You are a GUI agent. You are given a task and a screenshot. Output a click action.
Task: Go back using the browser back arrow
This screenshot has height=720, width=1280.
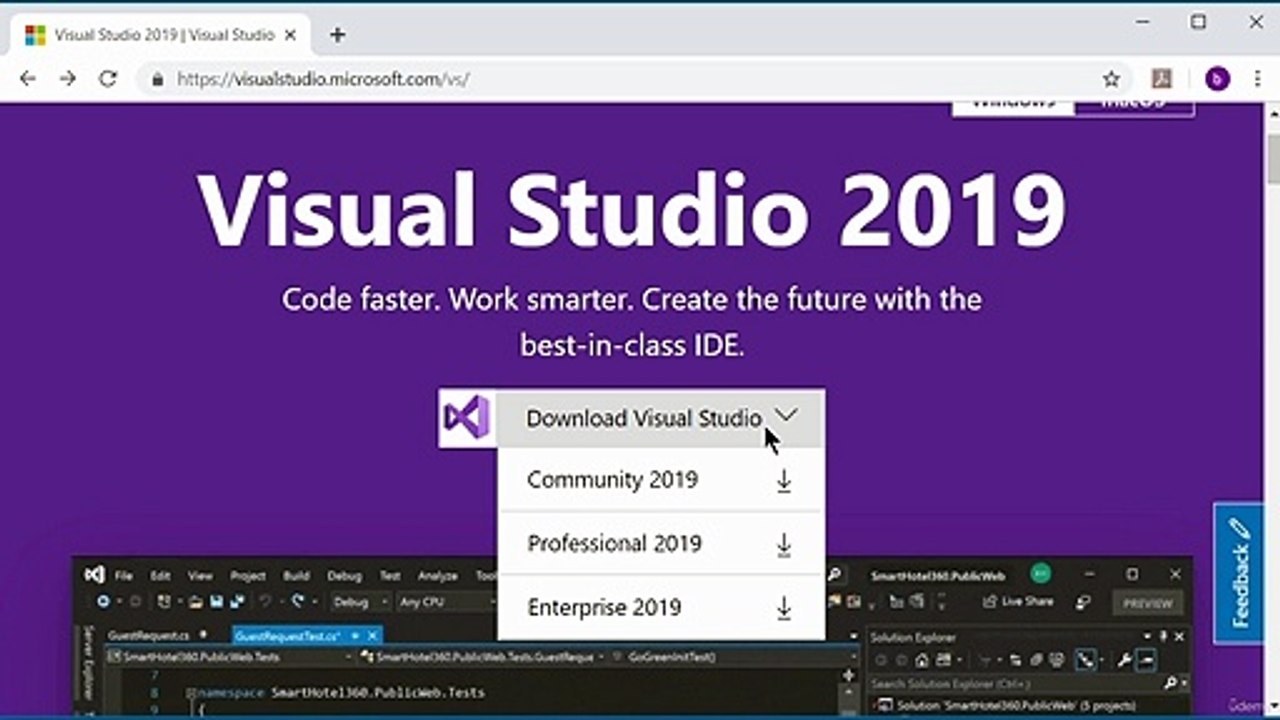pyautogui.click(x=27, y=79)
